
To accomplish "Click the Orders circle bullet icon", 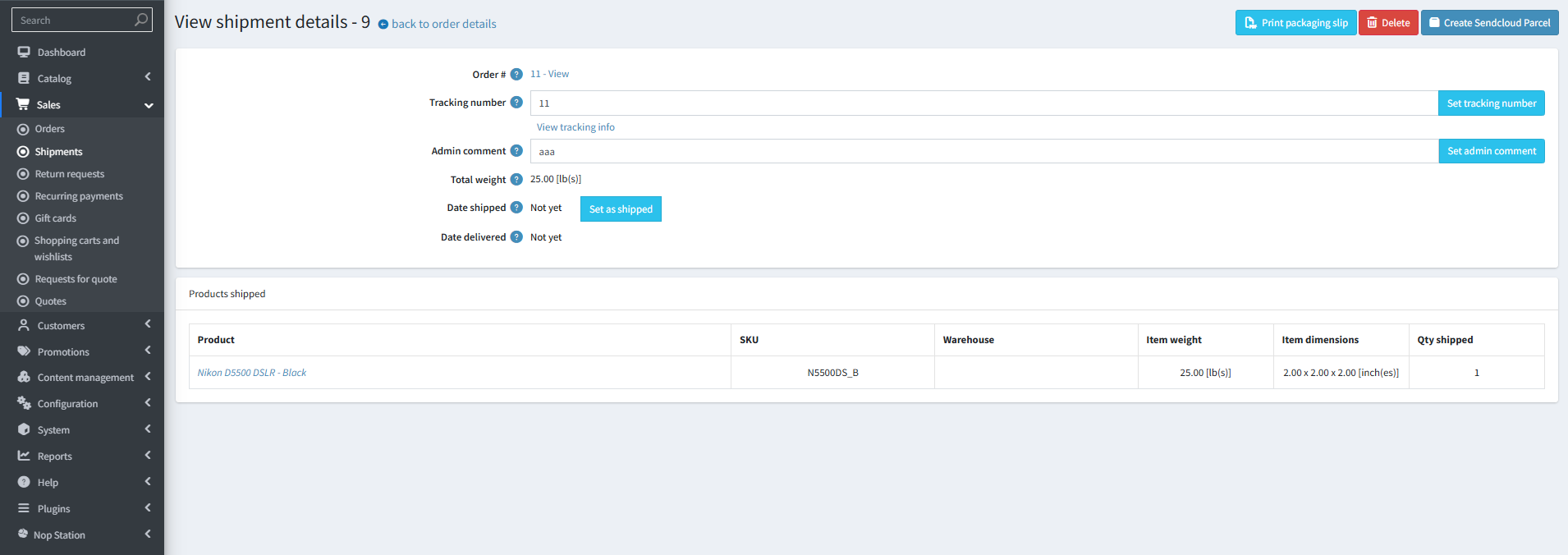I will point(23,129).
